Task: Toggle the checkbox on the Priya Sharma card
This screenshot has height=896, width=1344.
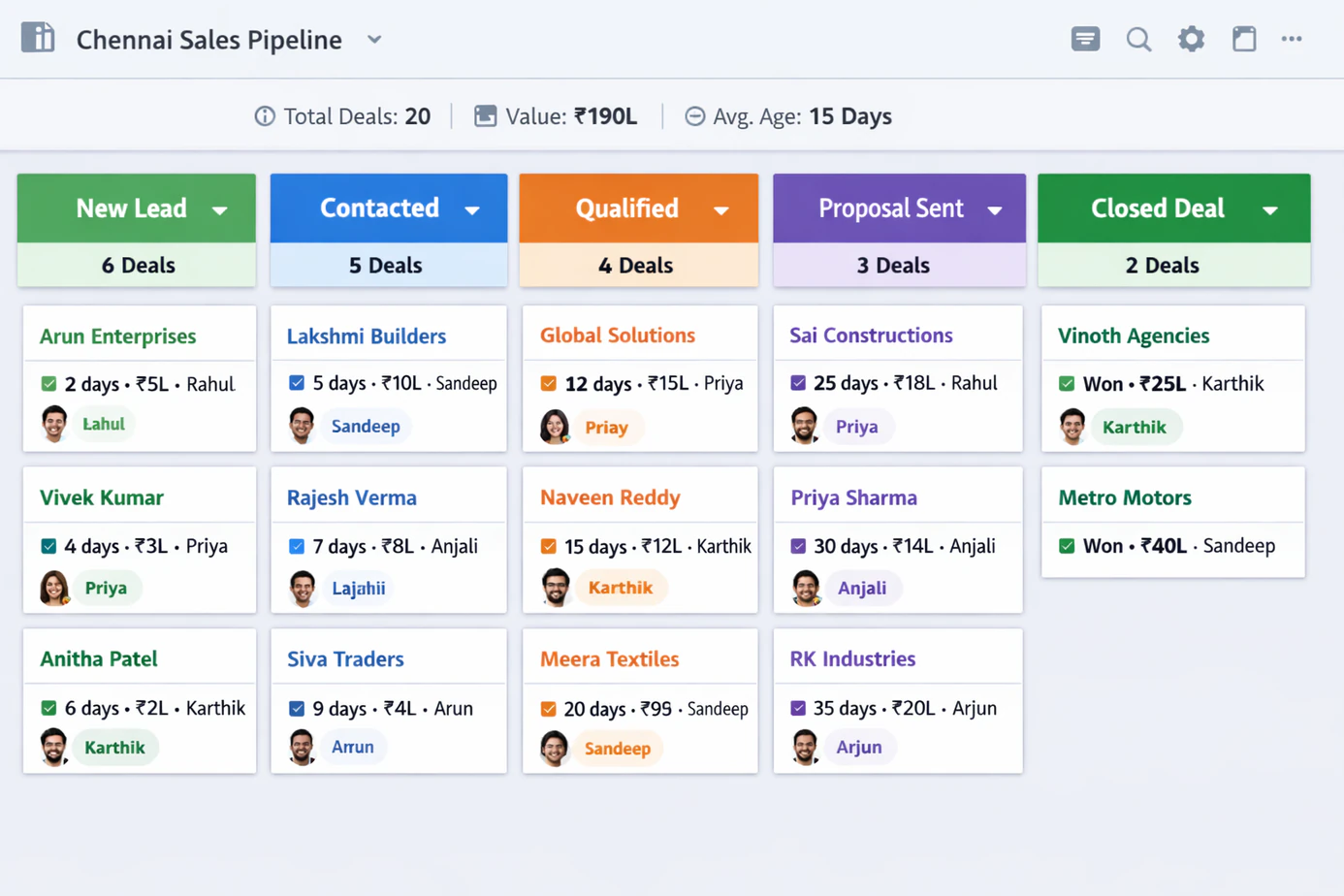Action: coord(798,547)
